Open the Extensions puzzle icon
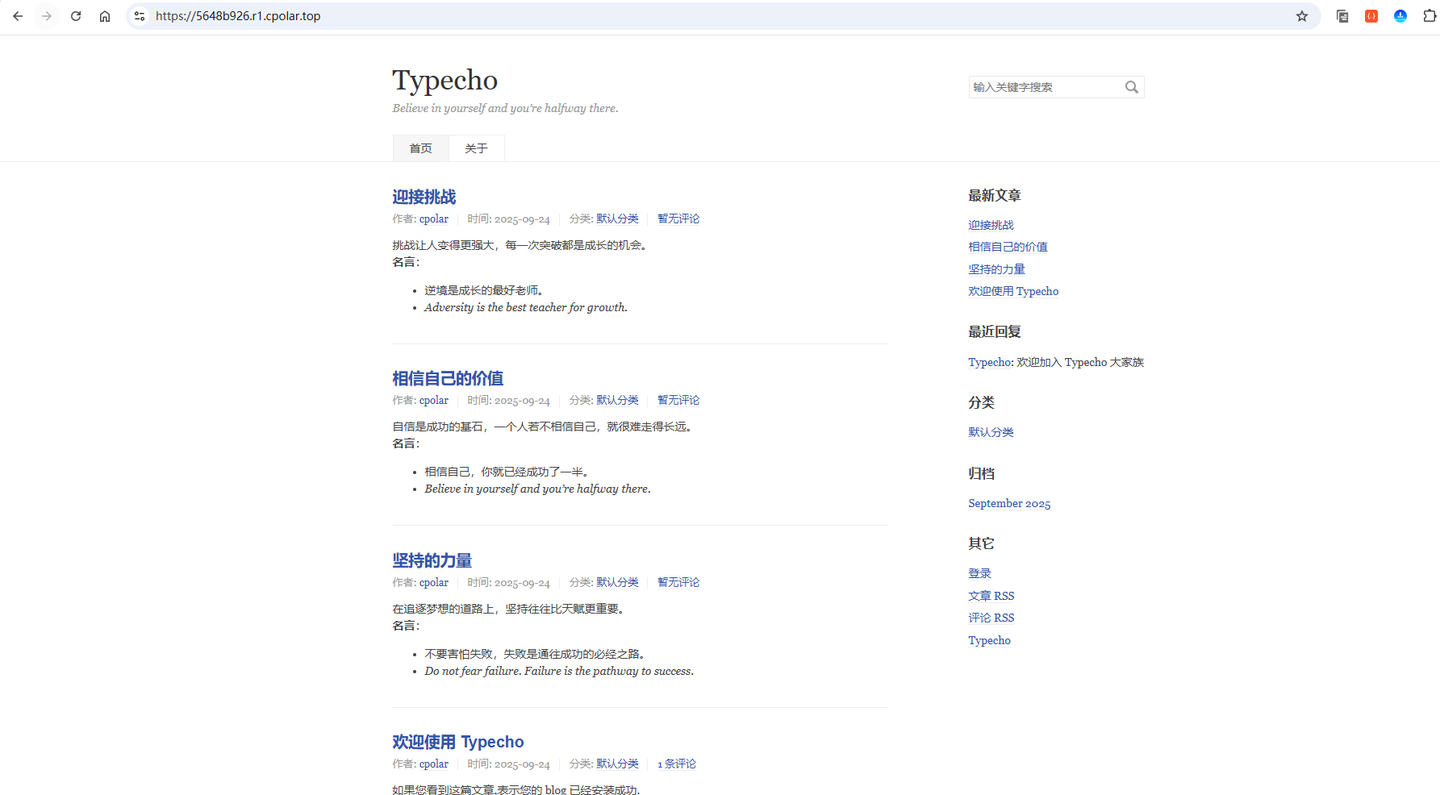The width and height of the screenshot is (1440, 795). pyautogui.click(x=1429, y=16)
